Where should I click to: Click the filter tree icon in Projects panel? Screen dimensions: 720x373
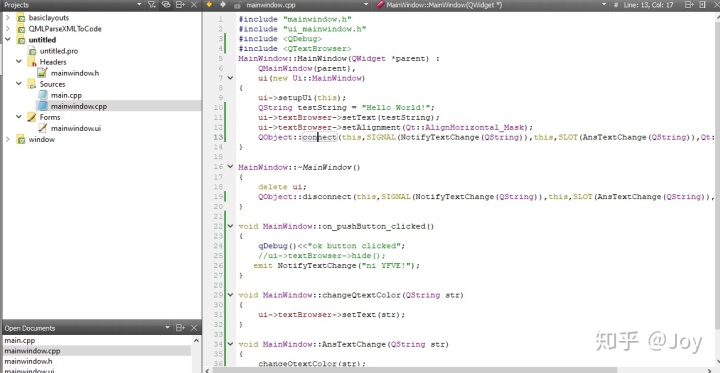click(152, 5)
